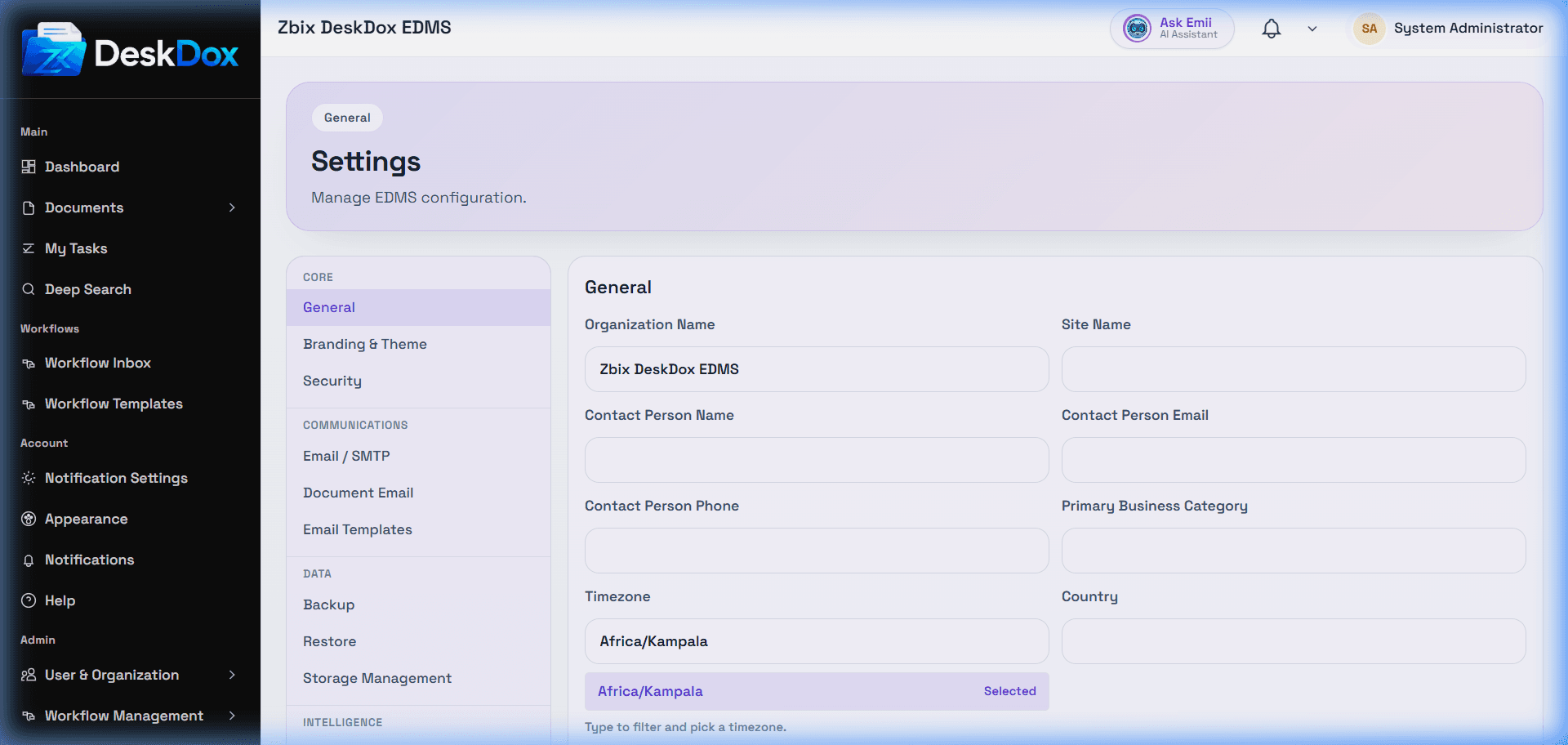Open Branding & Theme settings

coord(418,344)
